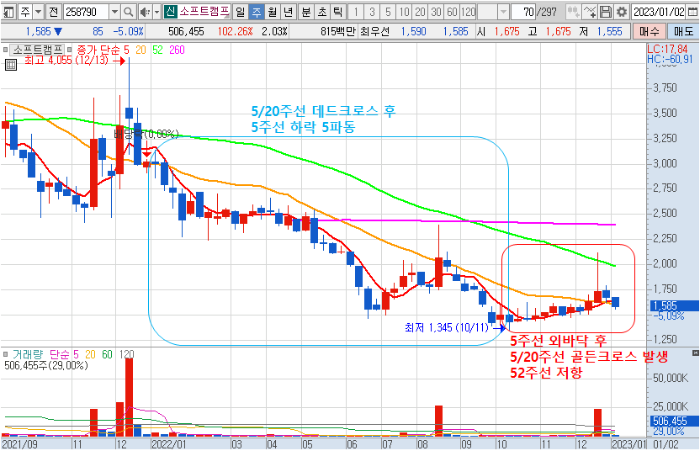This screenshot has height=450, width=700.
Task: Click the -5.09% change rate text
Action: click(128, 31)
